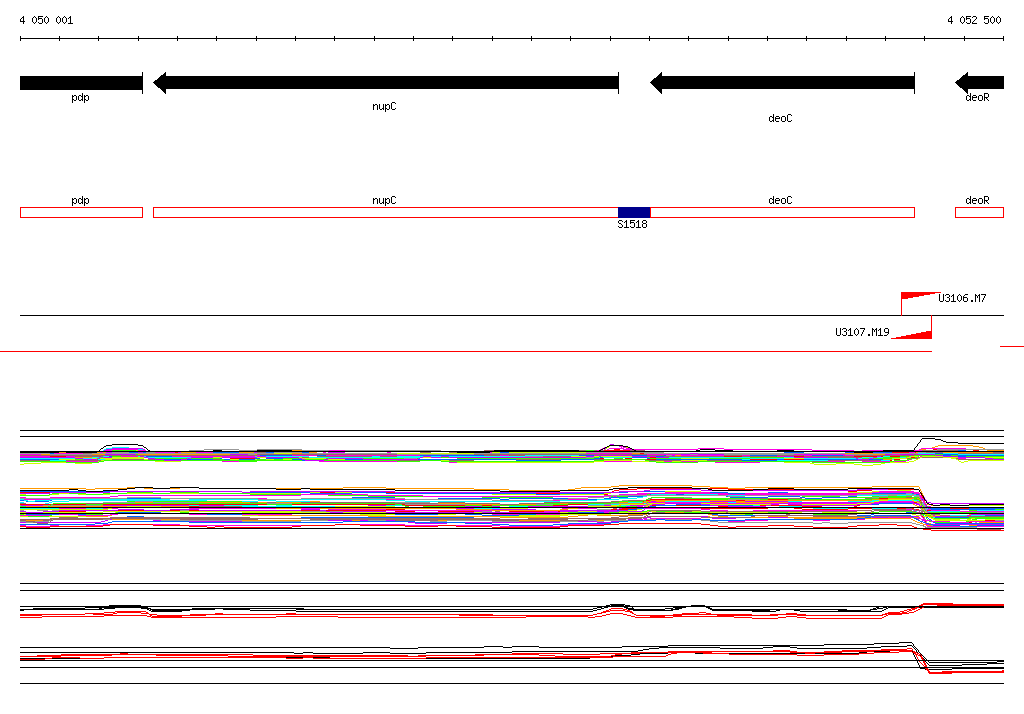Click the pdp label above red box
The height and width of the screenshot is (714, 1024).
pyautogui.click(x=80, y=201)
